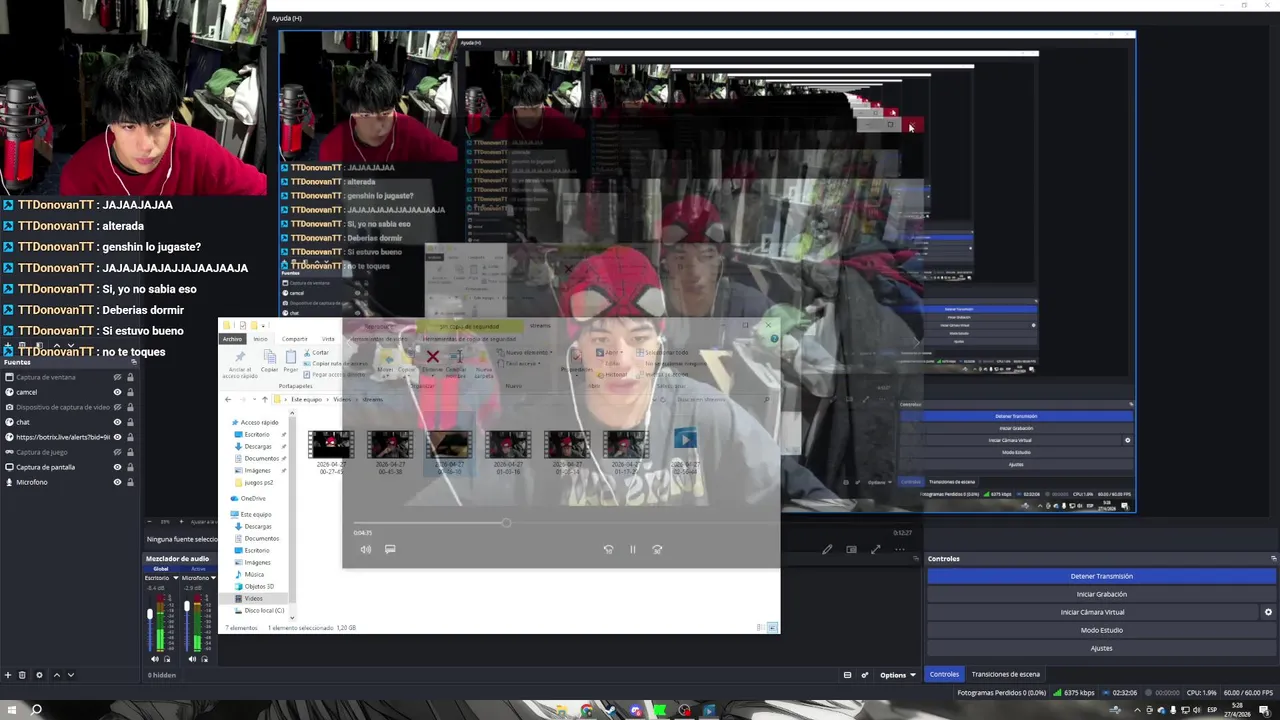
Task: Mute the Microfono audio speaker icon
Action: click(193, 659)
